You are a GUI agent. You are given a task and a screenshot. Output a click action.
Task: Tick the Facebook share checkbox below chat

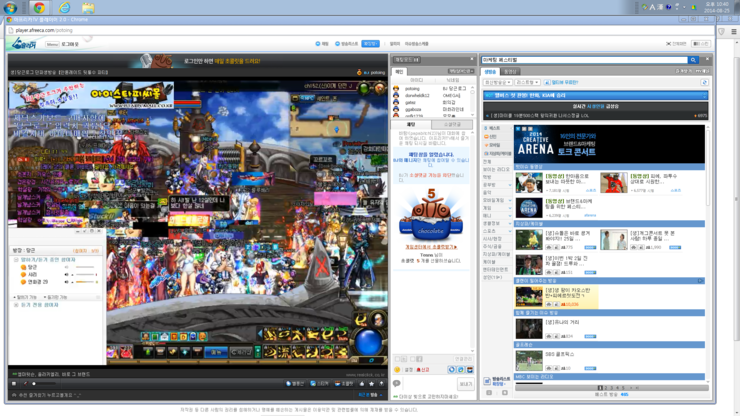coord(412,359)
